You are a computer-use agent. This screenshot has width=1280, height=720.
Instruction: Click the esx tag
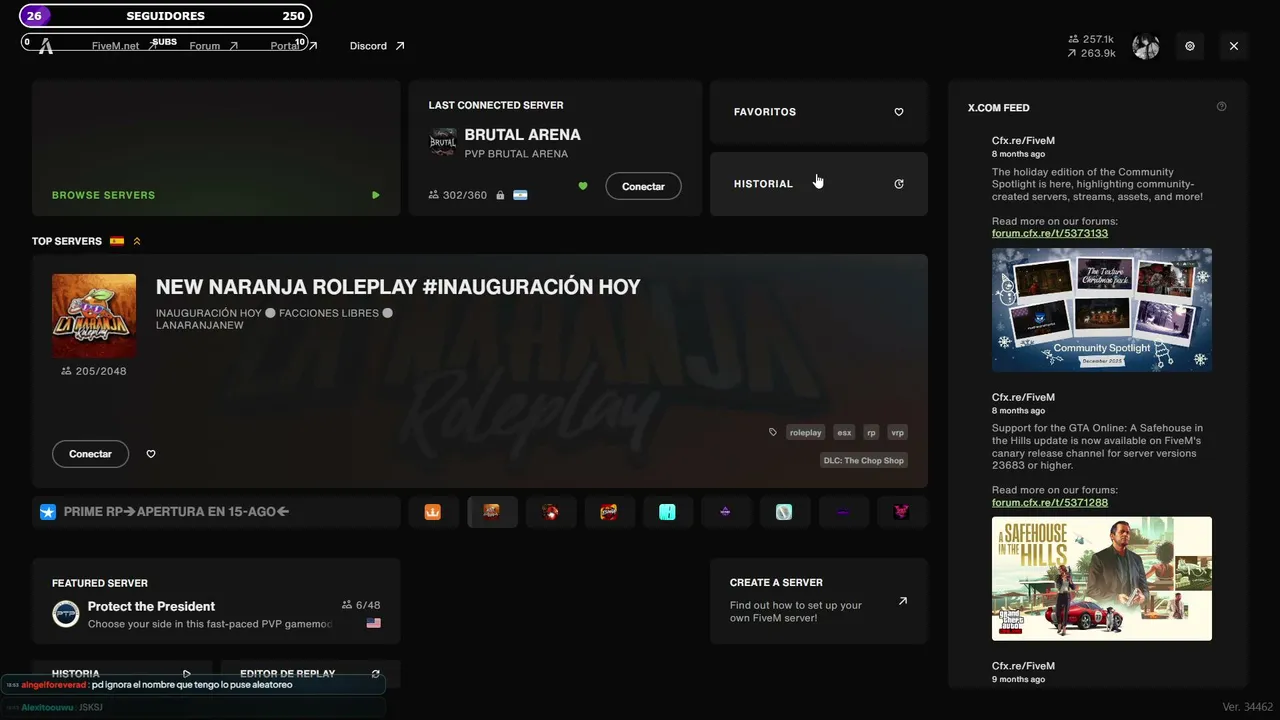click(844, 433)
